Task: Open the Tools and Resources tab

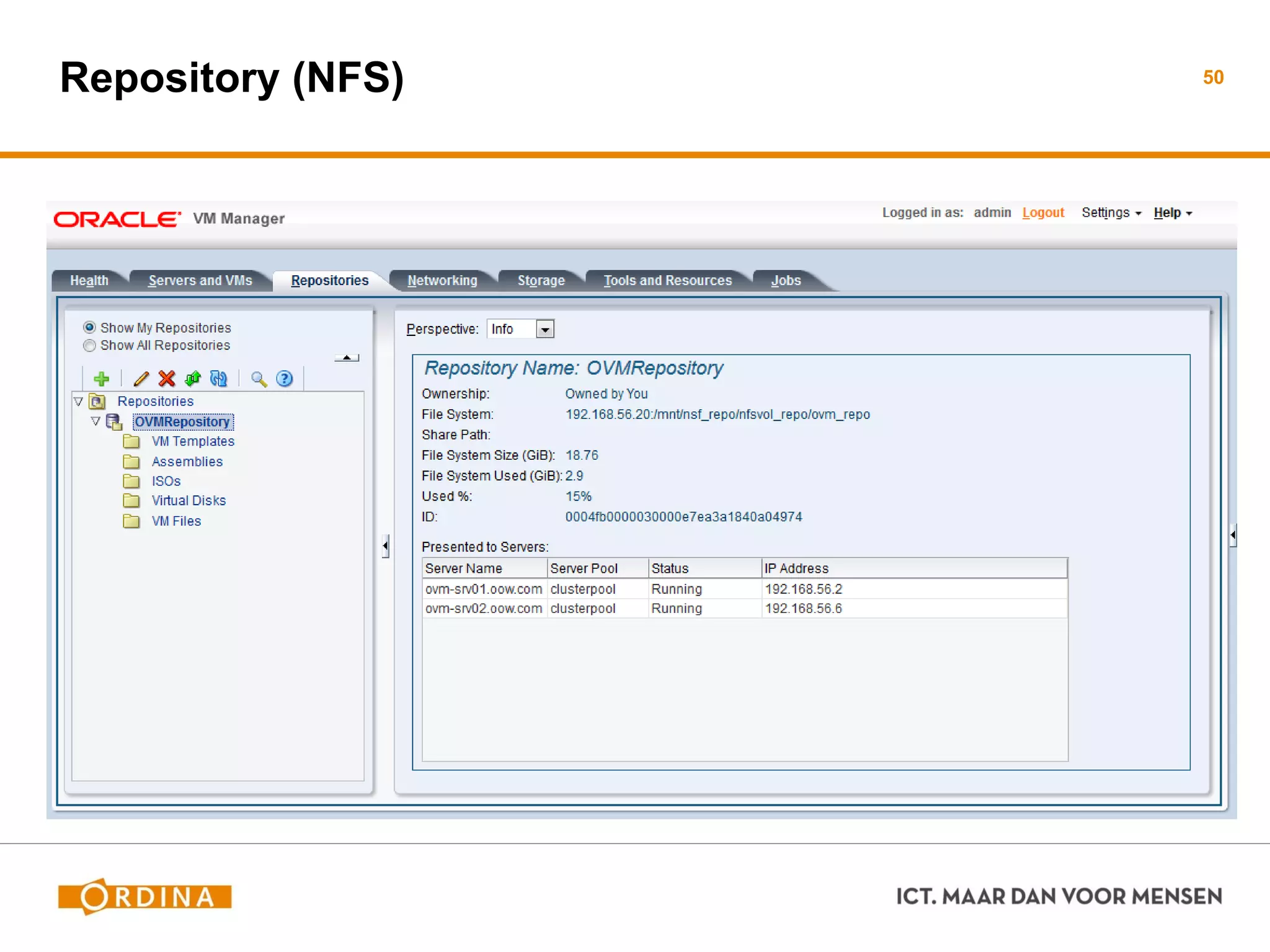Action: click(668, 281)
